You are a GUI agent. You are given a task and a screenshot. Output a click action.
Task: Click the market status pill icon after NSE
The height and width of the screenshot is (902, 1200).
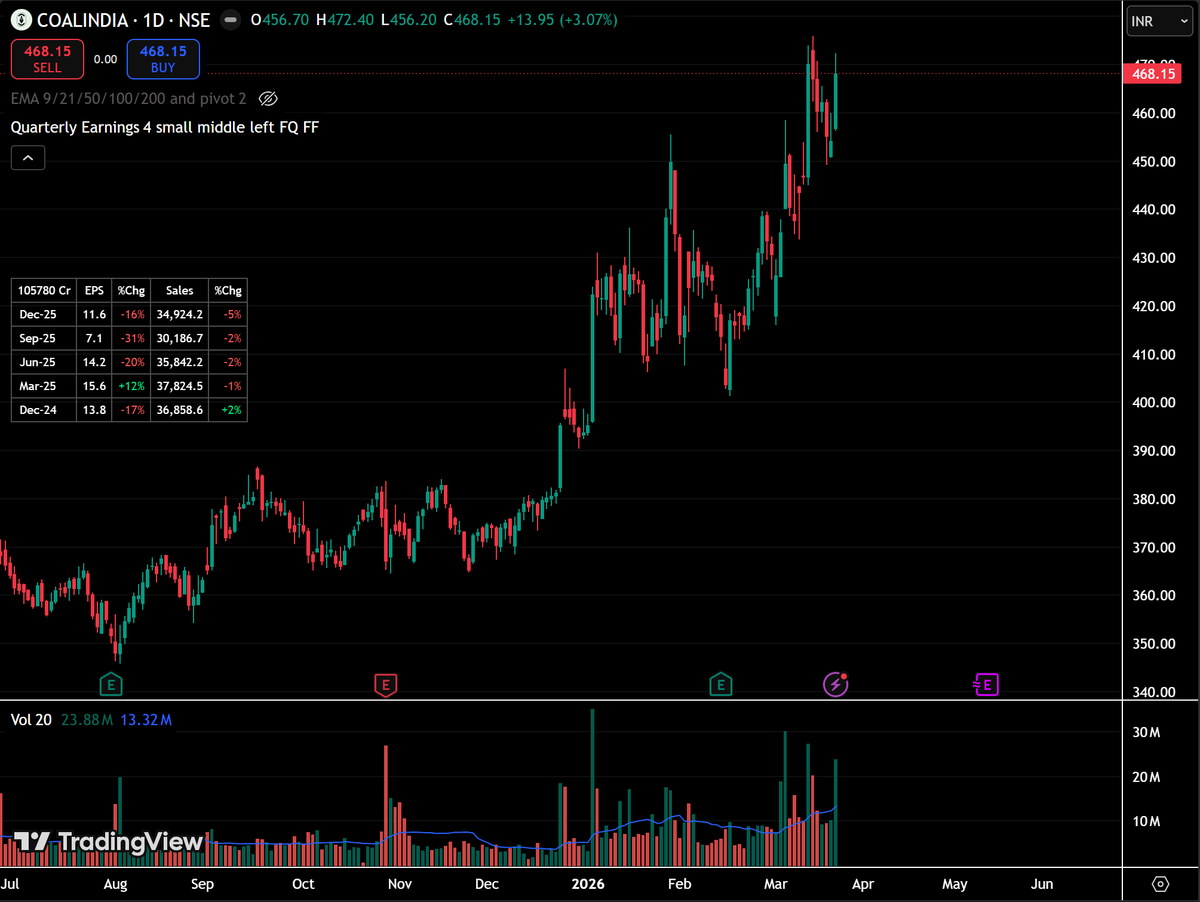coord(230,20)
